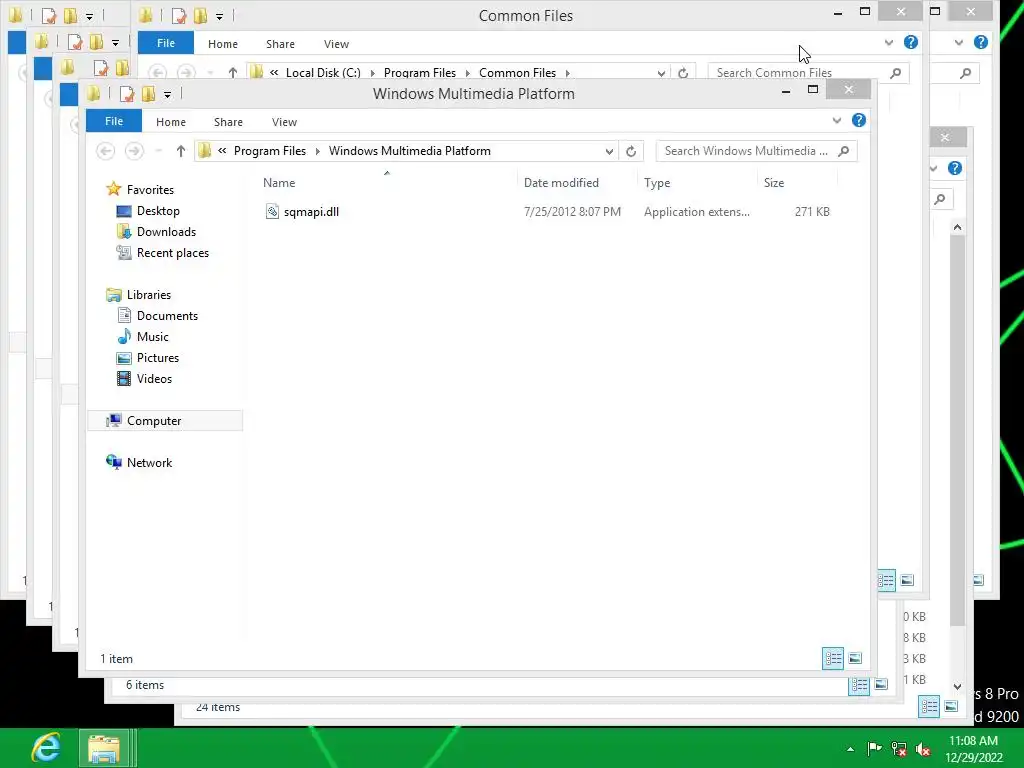1024x768 pixels.
Task: Click Favorites star icon in sidebar
Action: [x=114, y=189]
